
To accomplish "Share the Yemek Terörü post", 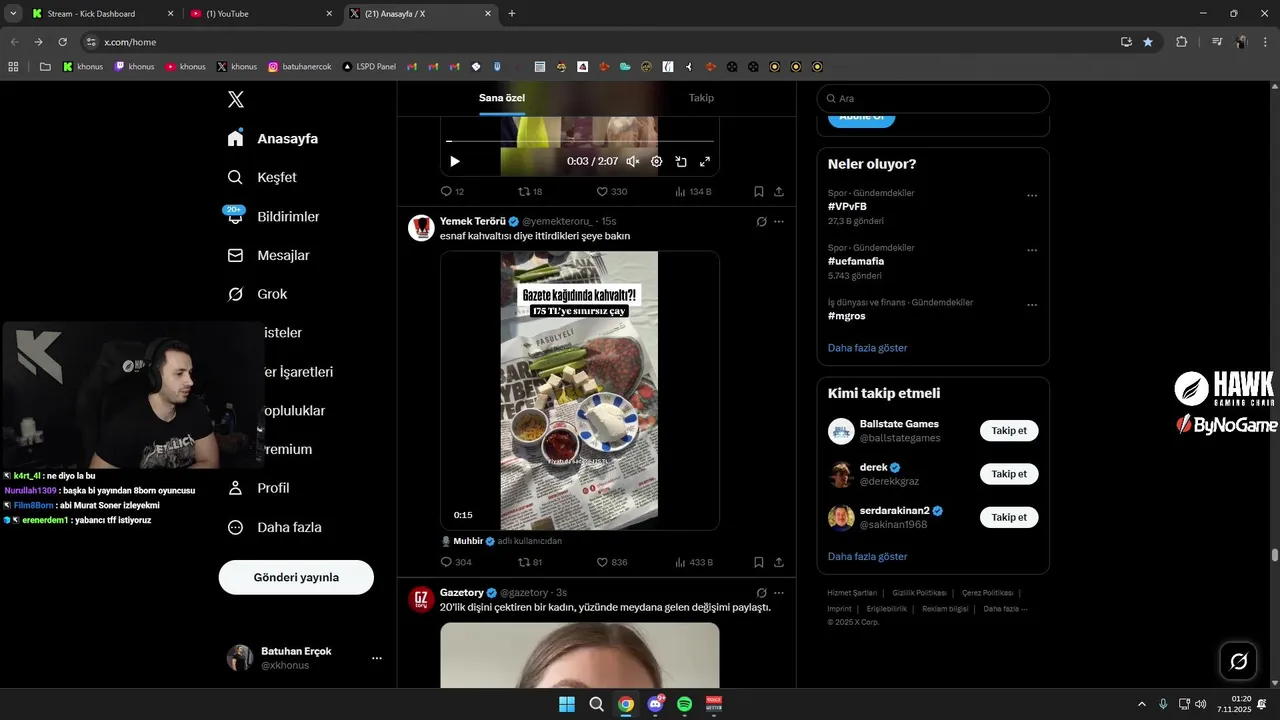I will click(779, 562).
